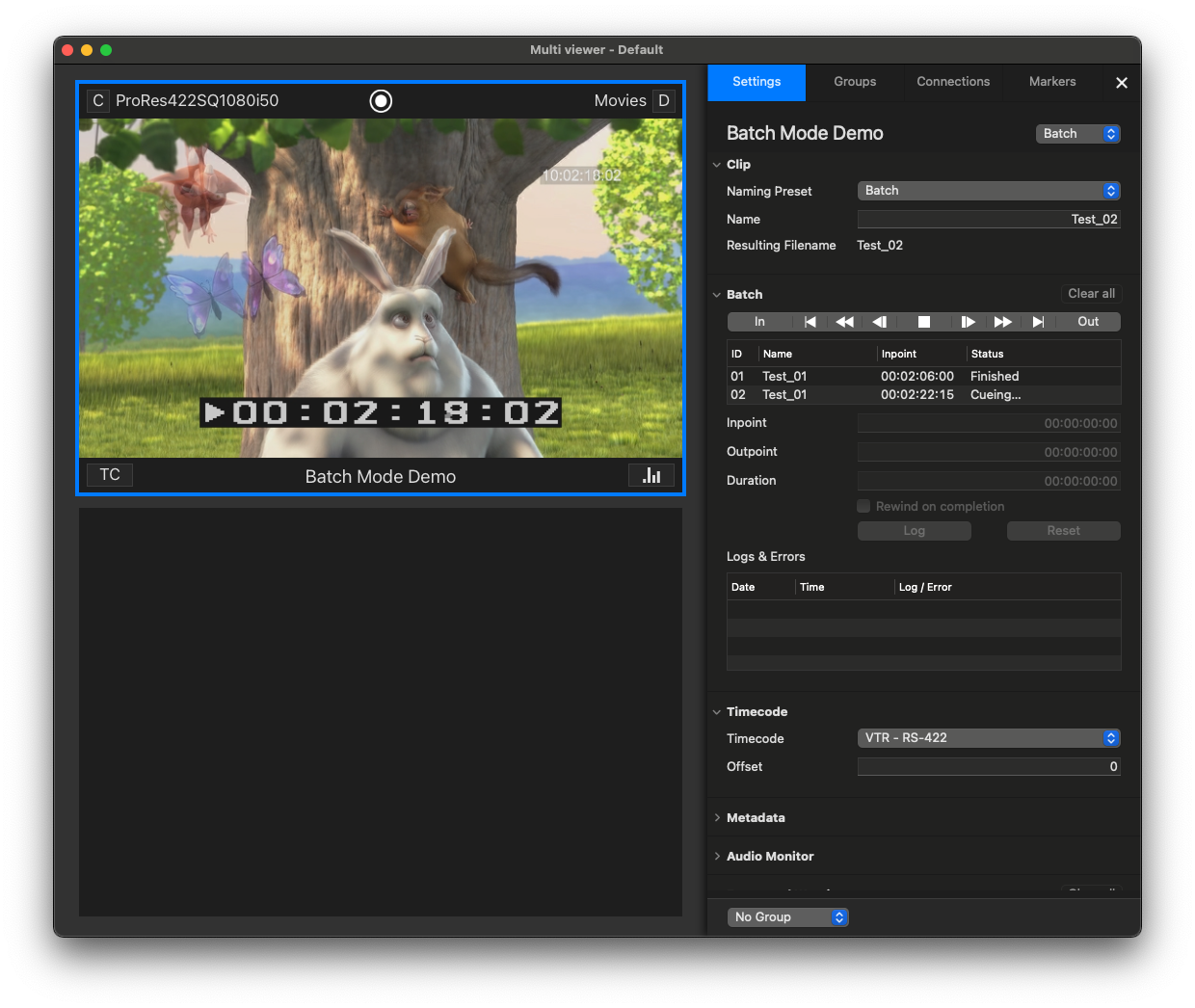The image size is (1195, 1008).
Task: Click the record button in viewer header
Action: (x=381, y=100)
